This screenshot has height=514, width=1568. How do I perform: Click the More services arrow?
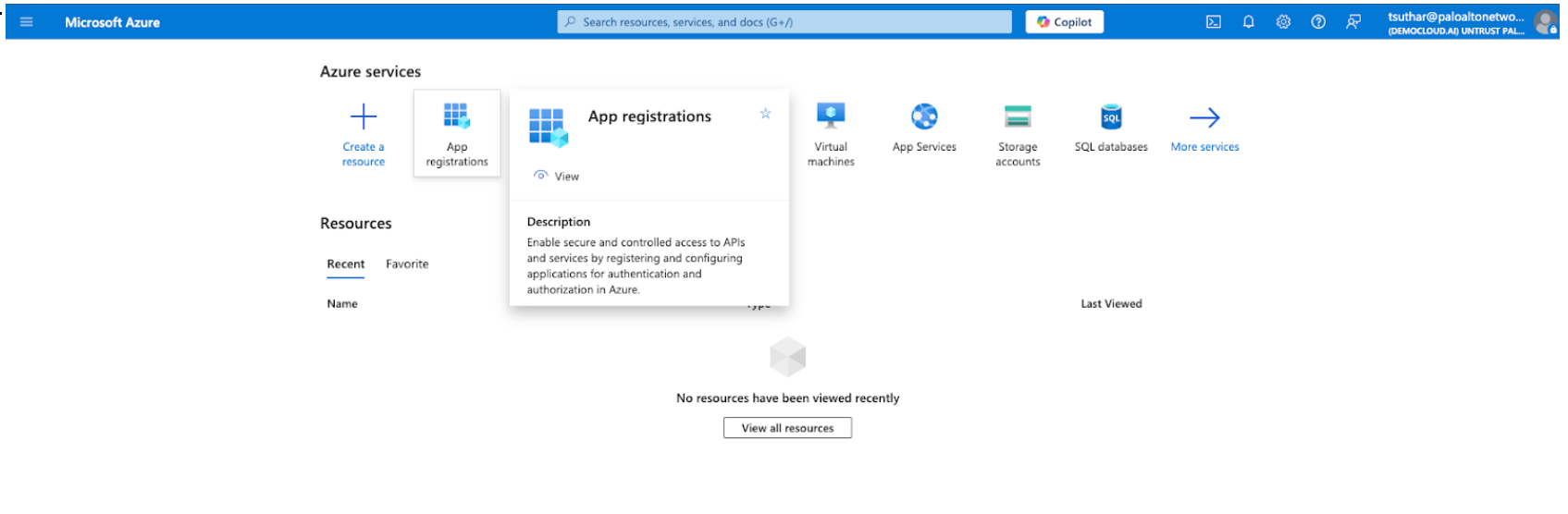(x=1204, y=117)
